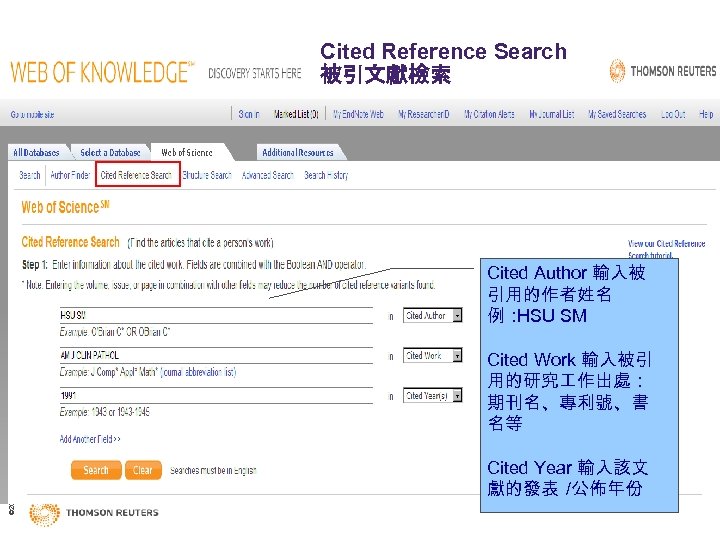Switch to Select a Database tab
Viewport: 720px width, 540px height.
coord(110,152)
